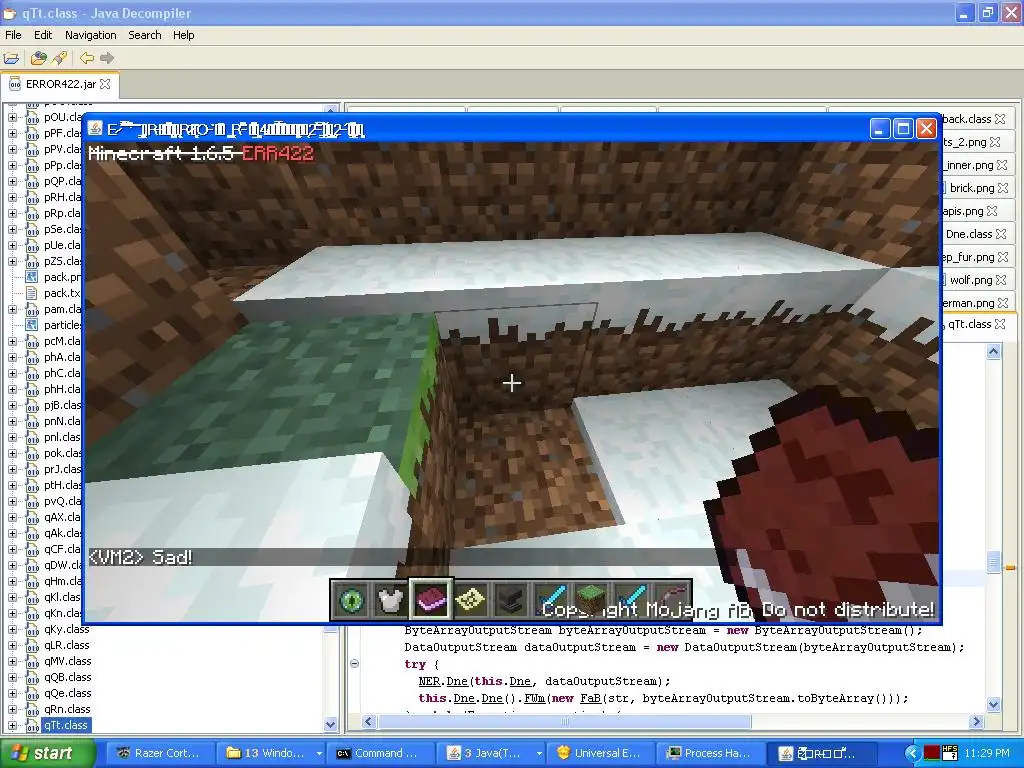Select qQe.class in the tree
The height and width of the screenshot is (768, 1024).
click(67, 694)
